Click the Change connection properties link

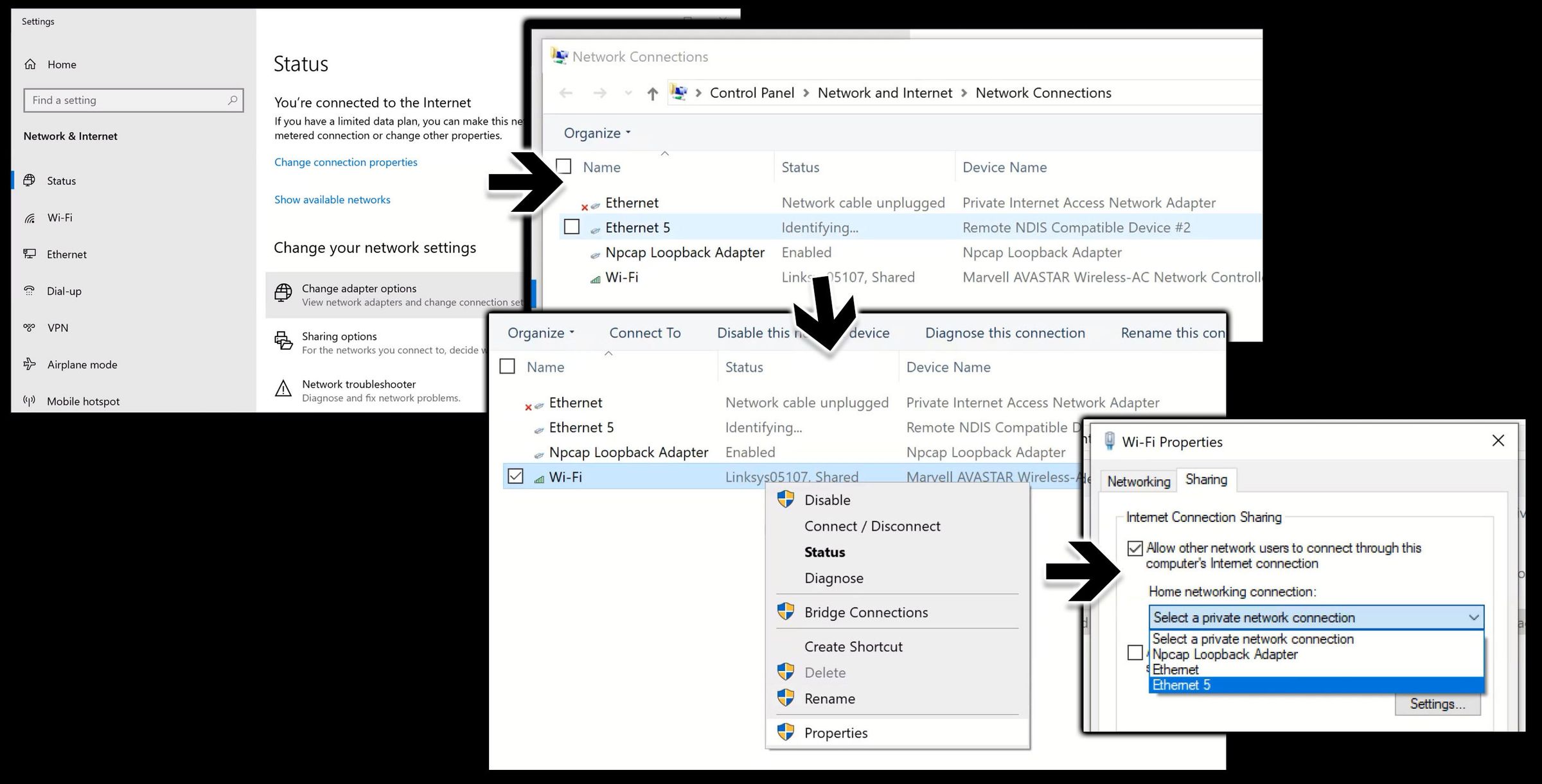pyautogui.click(x=346, y=162)
